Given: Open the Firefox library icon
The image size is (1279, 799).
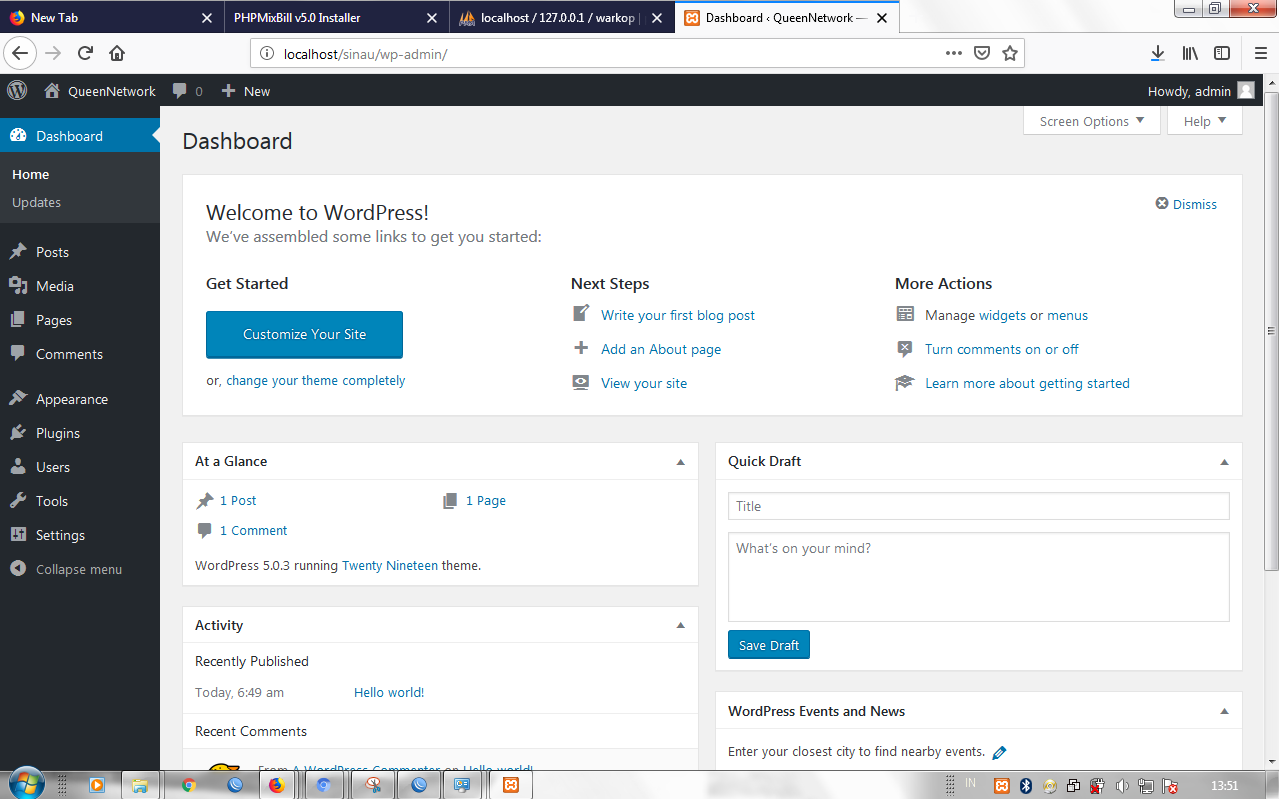Looking at the screenshot, I should tap(1190, 53).
